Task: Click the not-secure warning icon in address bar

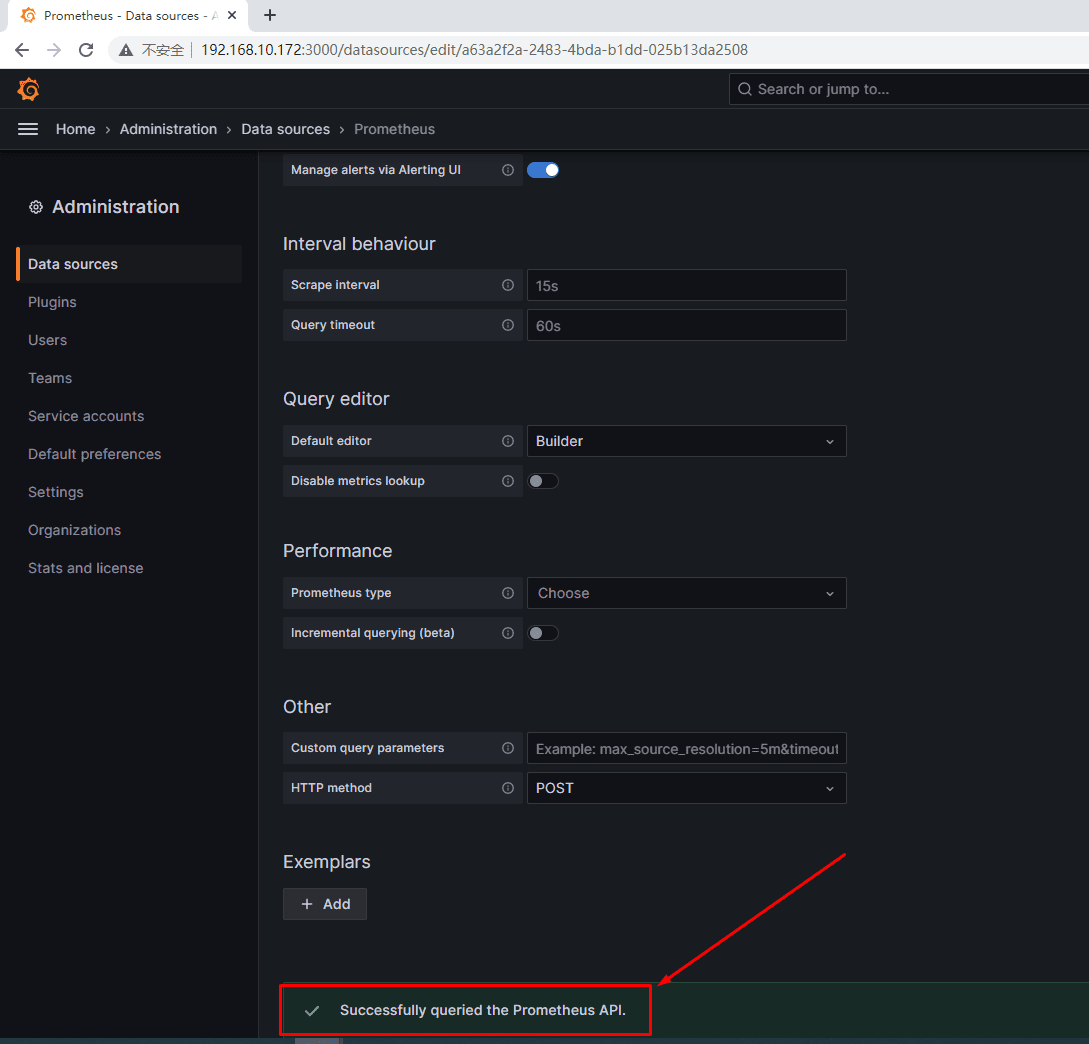Action: pyautogui.click(x=126, y=50)
